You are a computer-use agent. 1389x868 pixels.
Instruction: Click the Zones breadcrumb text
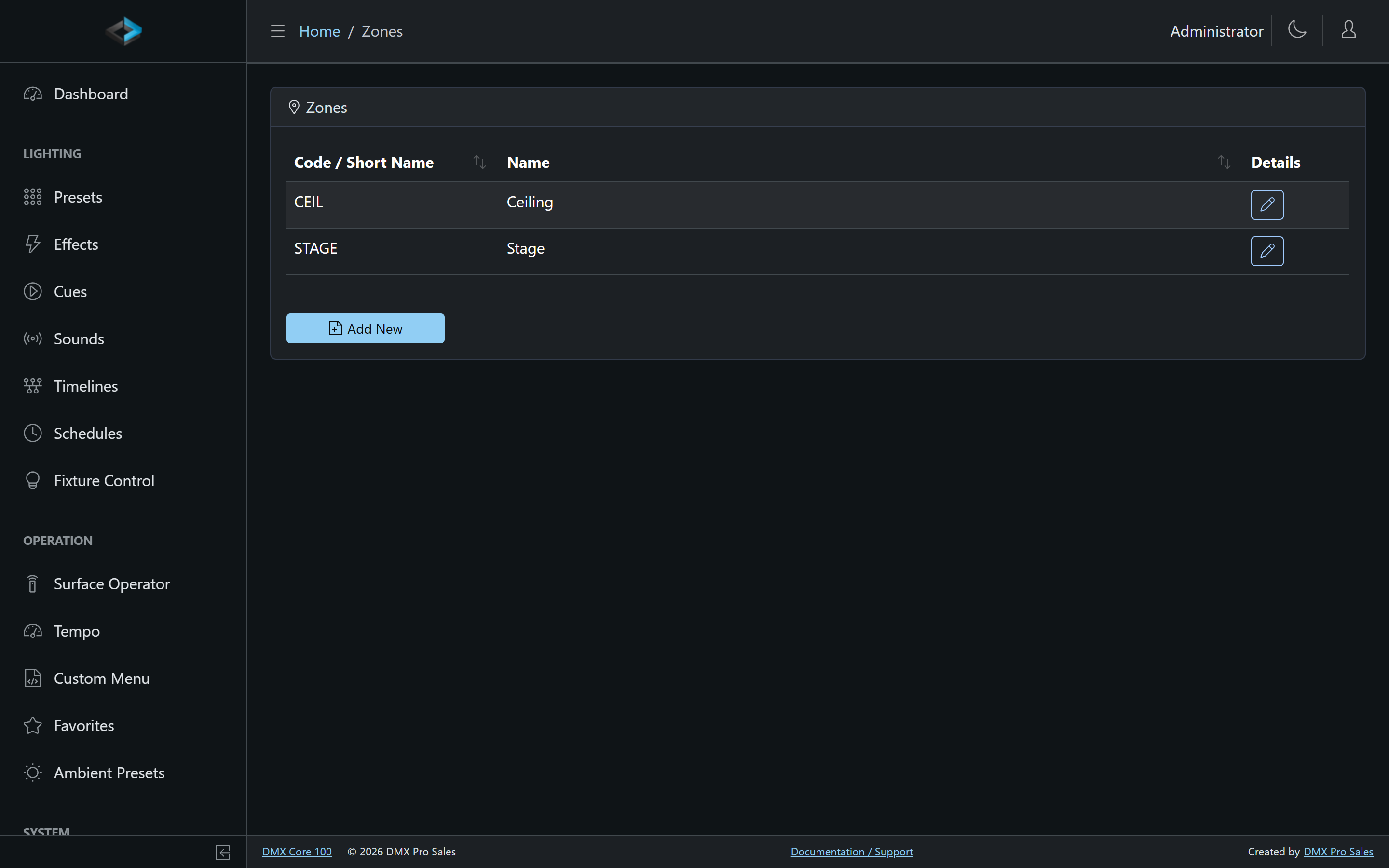point(381,31)
